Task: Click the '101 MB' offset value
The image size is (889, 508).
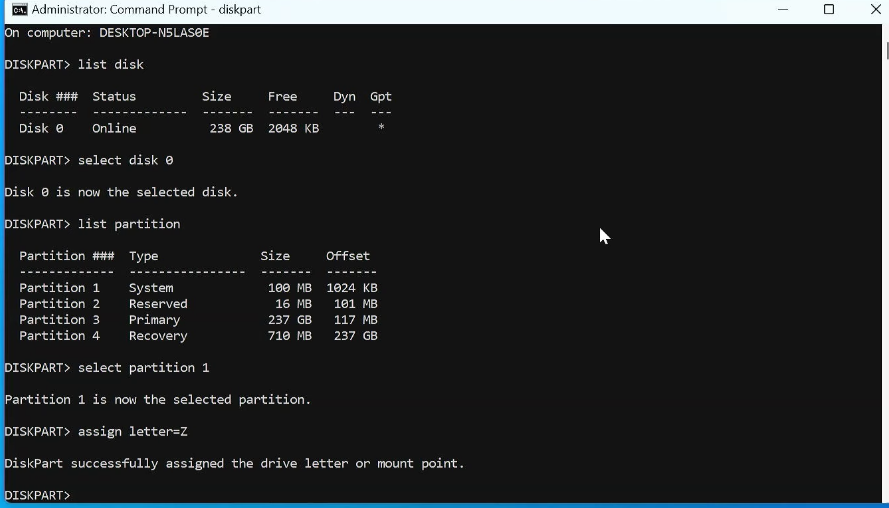Action: [x=355, y=304]
